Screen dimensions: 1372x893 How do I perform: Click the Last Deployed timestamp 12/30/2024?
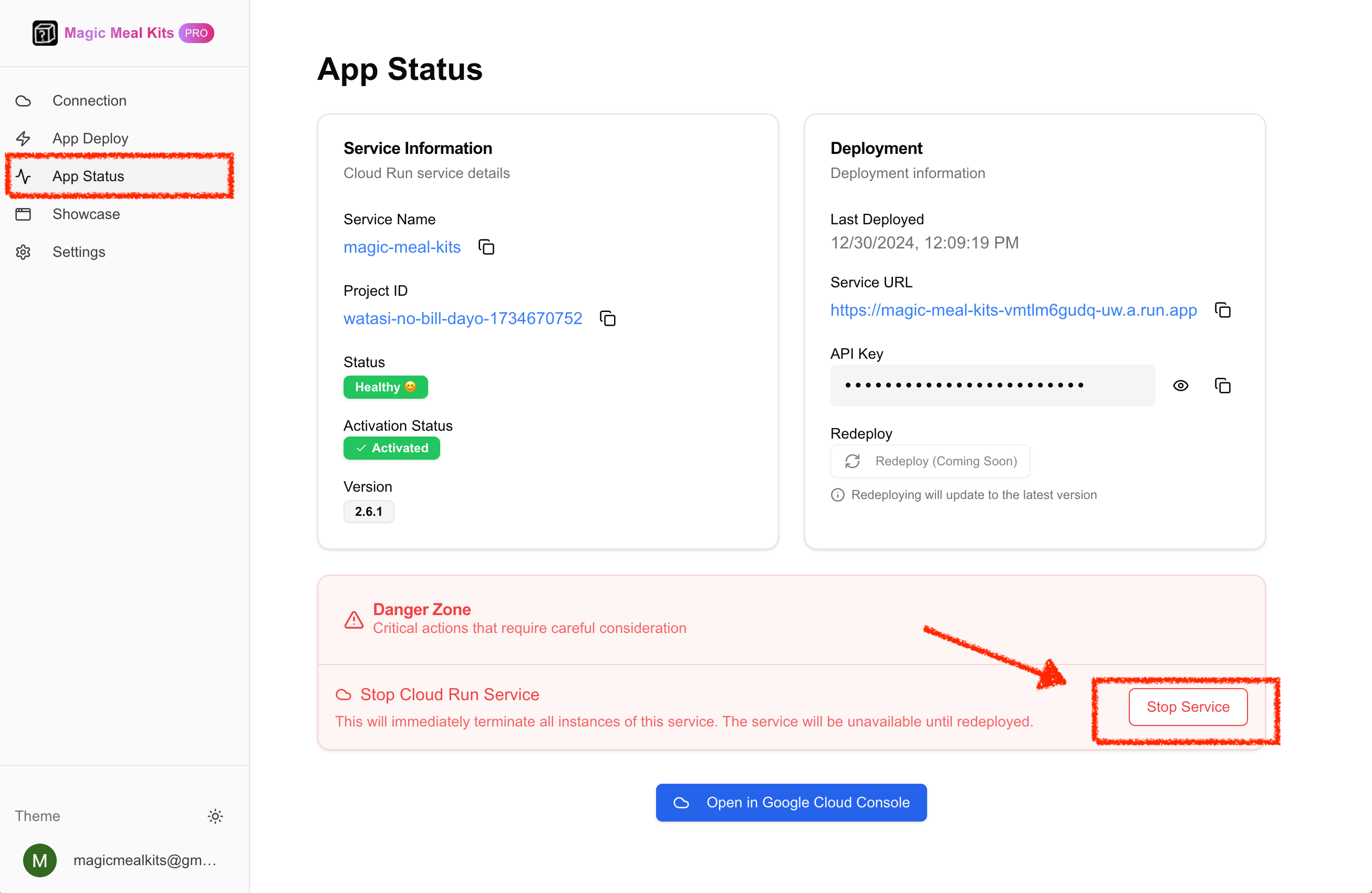coord(924,243)
